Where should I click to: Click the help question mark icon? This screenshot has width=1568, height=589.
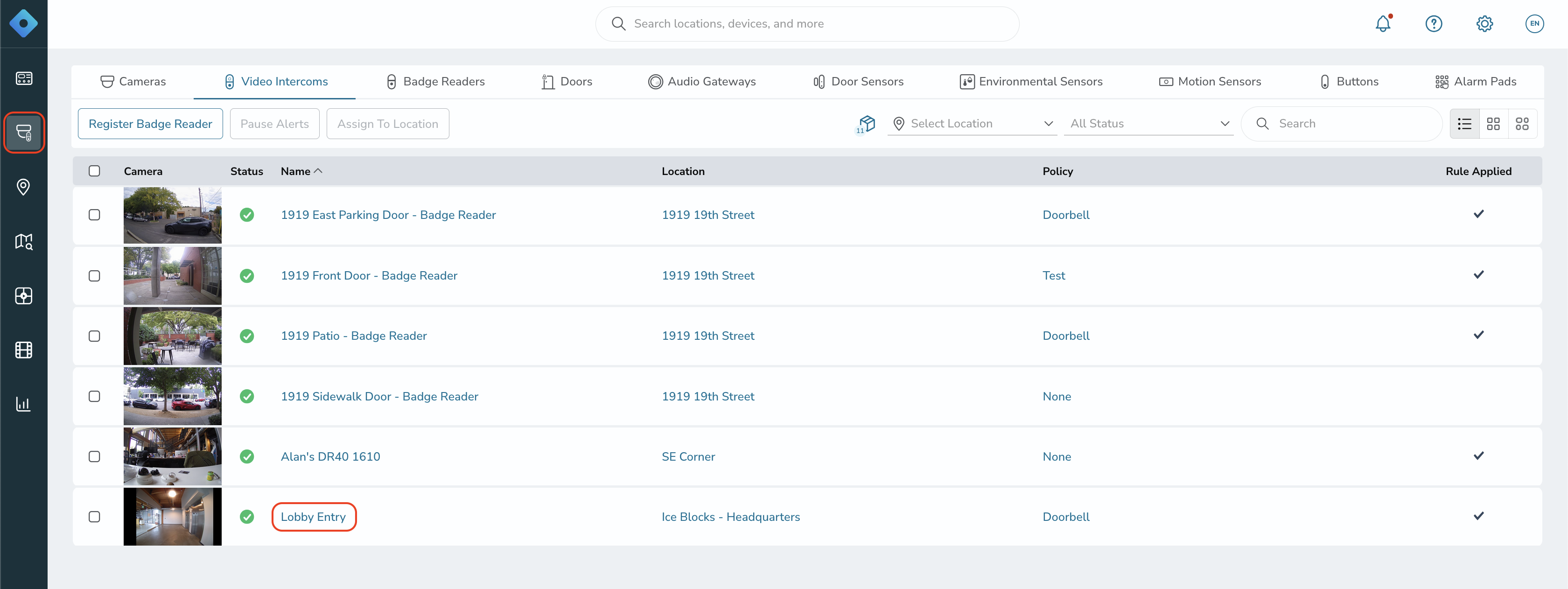click(x=1434, y=24)
